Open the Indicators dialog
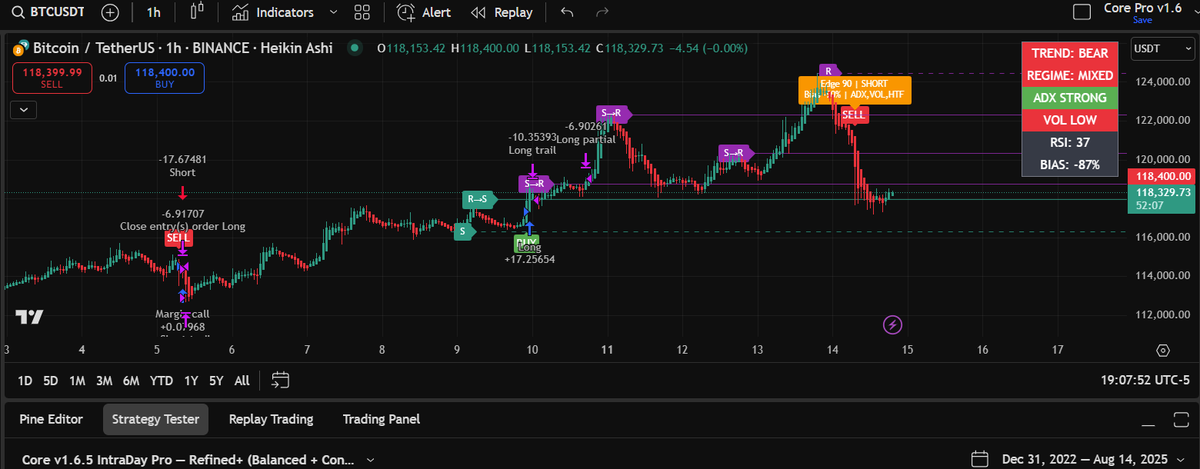 274,13
